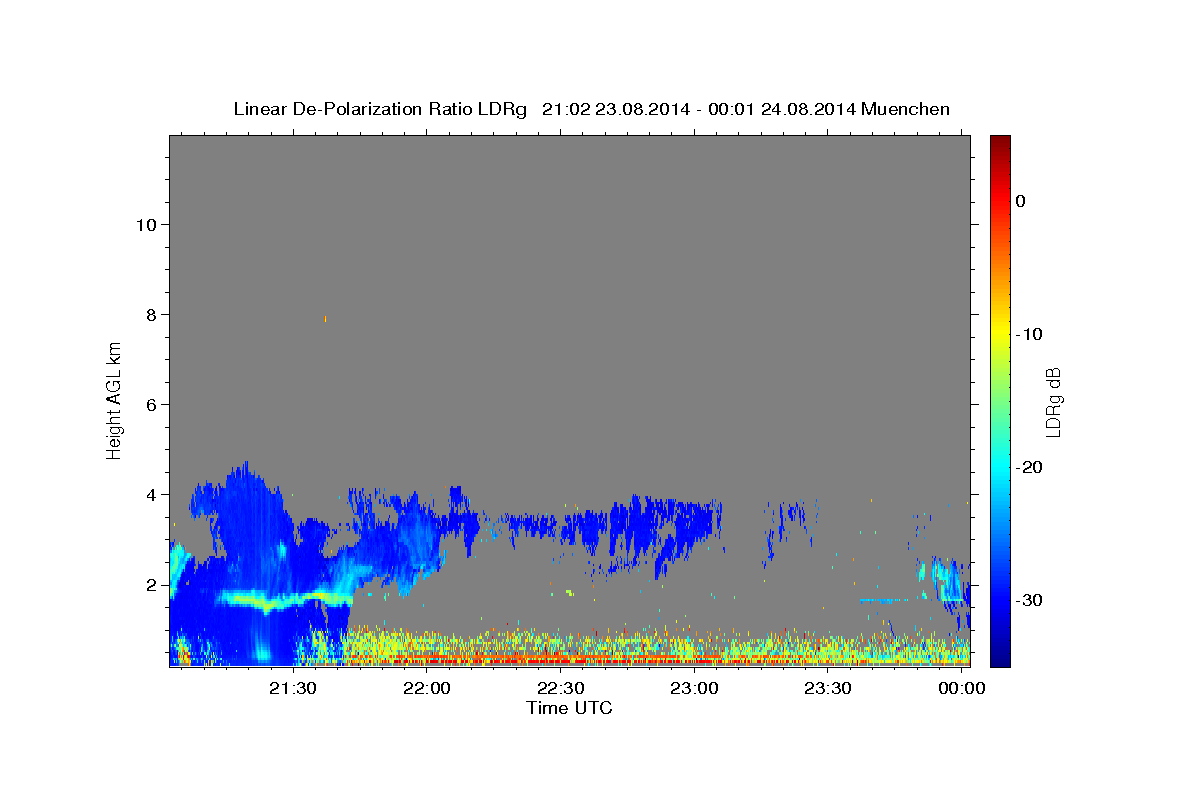This screenshot has width=1200, height=800.
Task: Click the colorbar value 0
Action: tap(1021, 201)
